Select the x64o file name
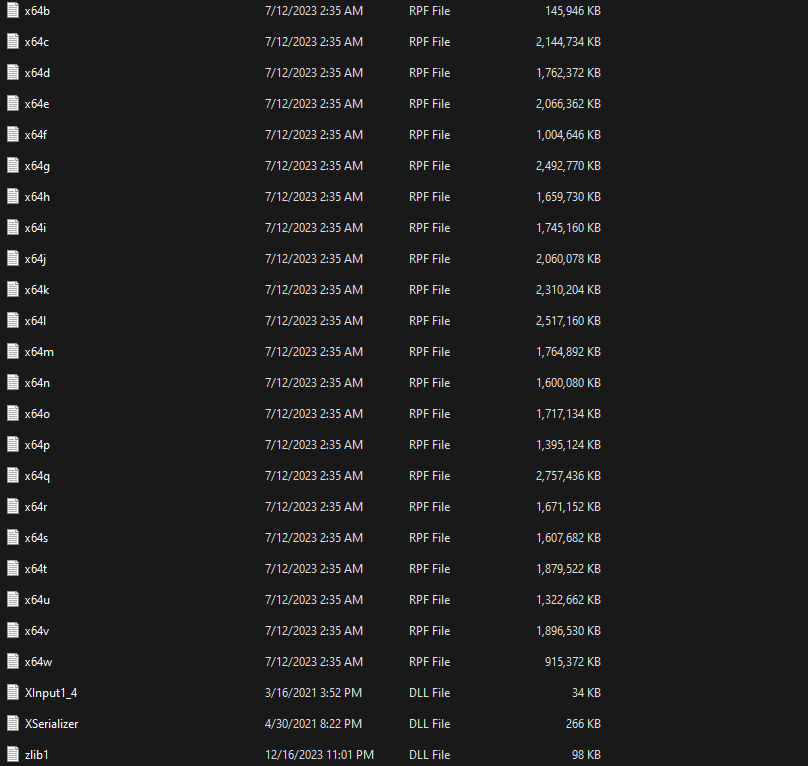808x766 pixels. click(x=37, y=414)
